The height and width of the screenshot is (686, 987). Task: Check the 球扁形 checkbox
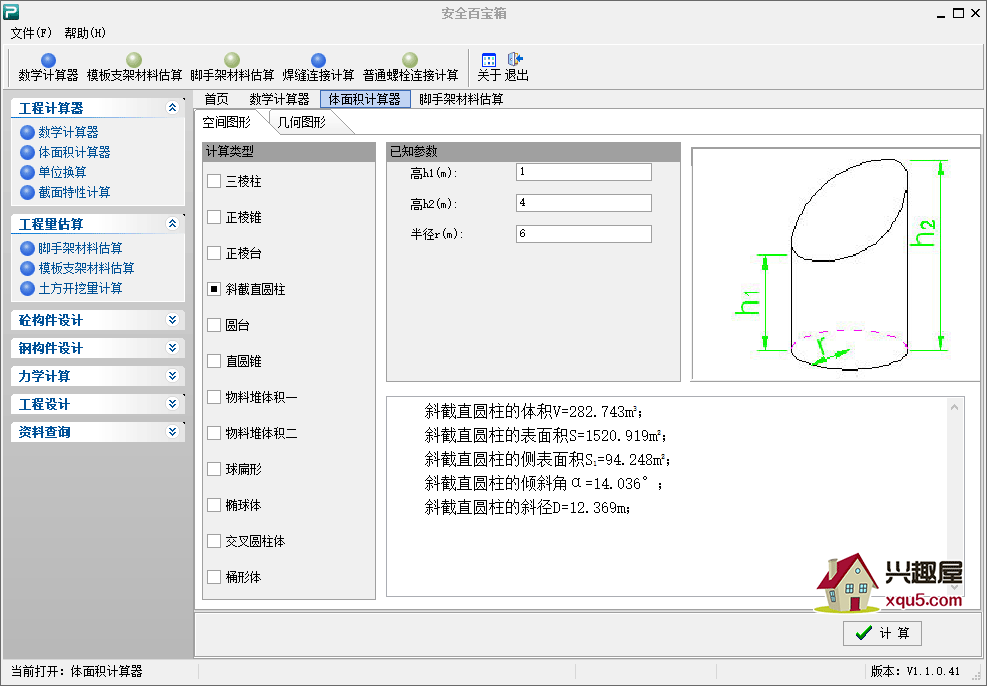pyautogui.click(x=214, y=469)
